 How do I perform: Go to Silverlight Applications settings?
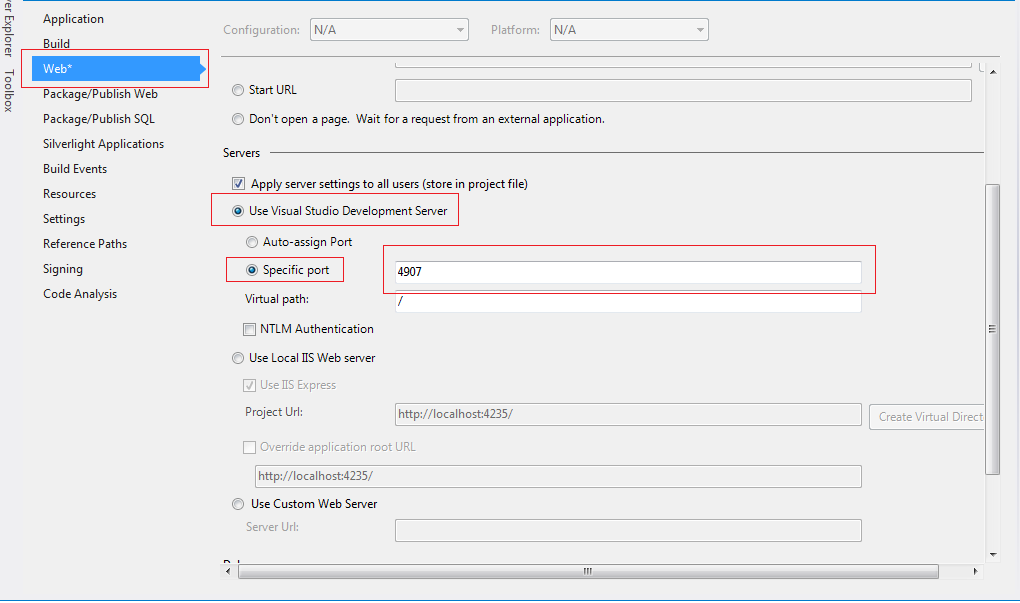tap(104, 143)
